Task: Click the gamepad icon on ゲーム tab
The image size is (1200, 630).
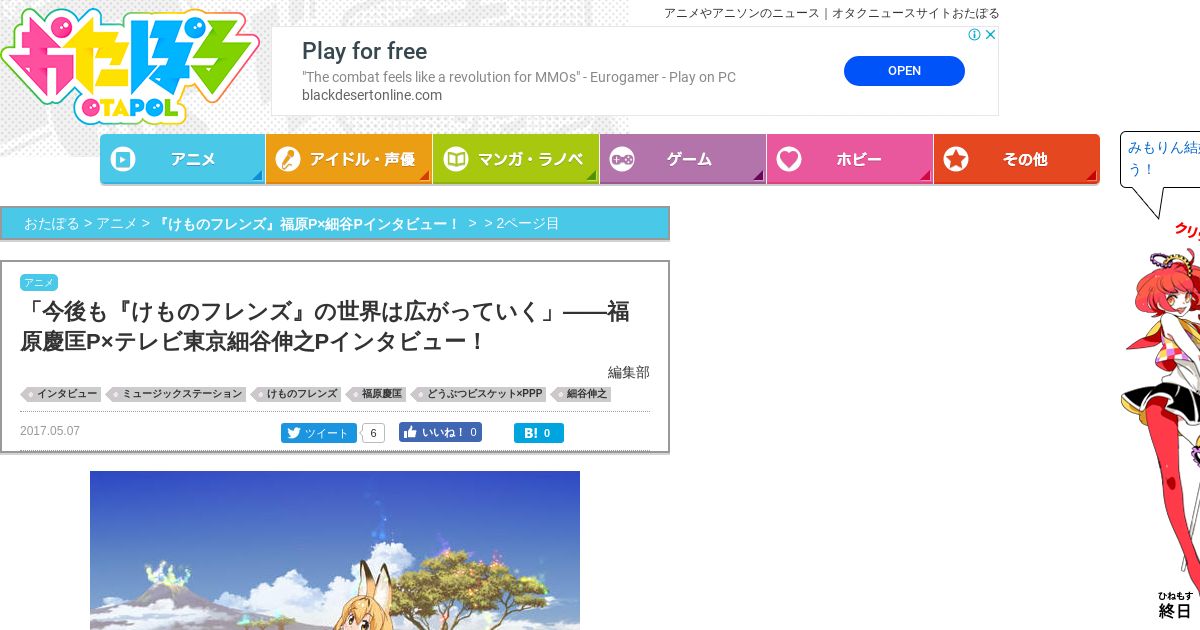Action: pos(622,159)
